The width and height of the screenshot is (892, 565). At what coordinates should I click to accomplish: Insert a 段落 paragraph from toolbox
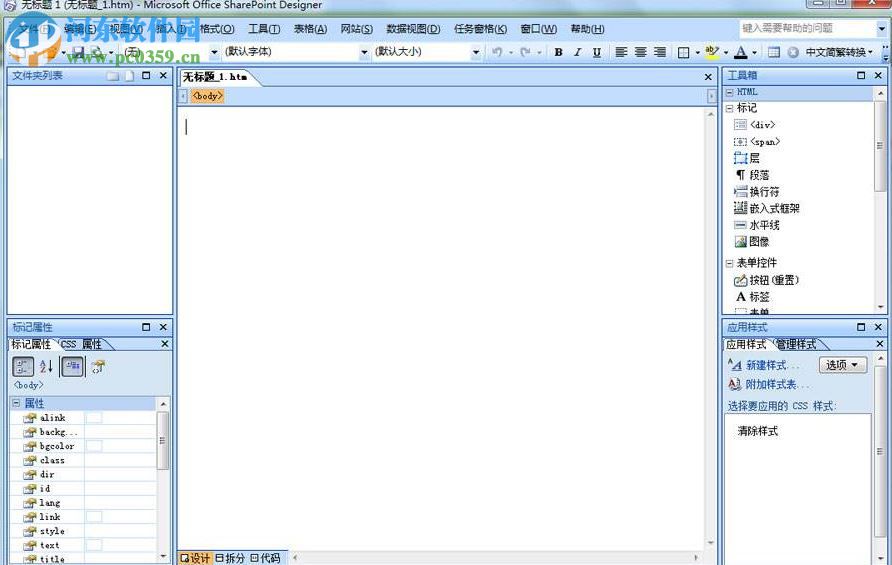[x=752, y=175]
